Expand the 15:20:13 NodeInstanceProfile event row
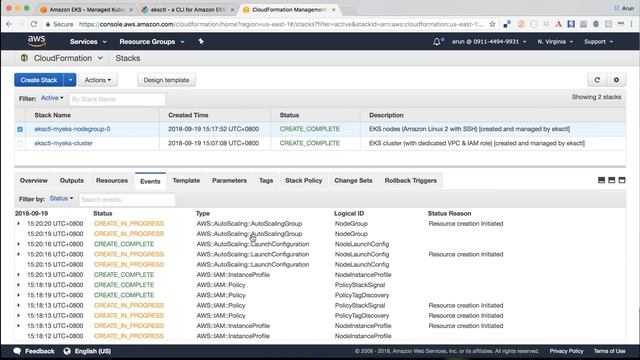 tap(18, 275)
